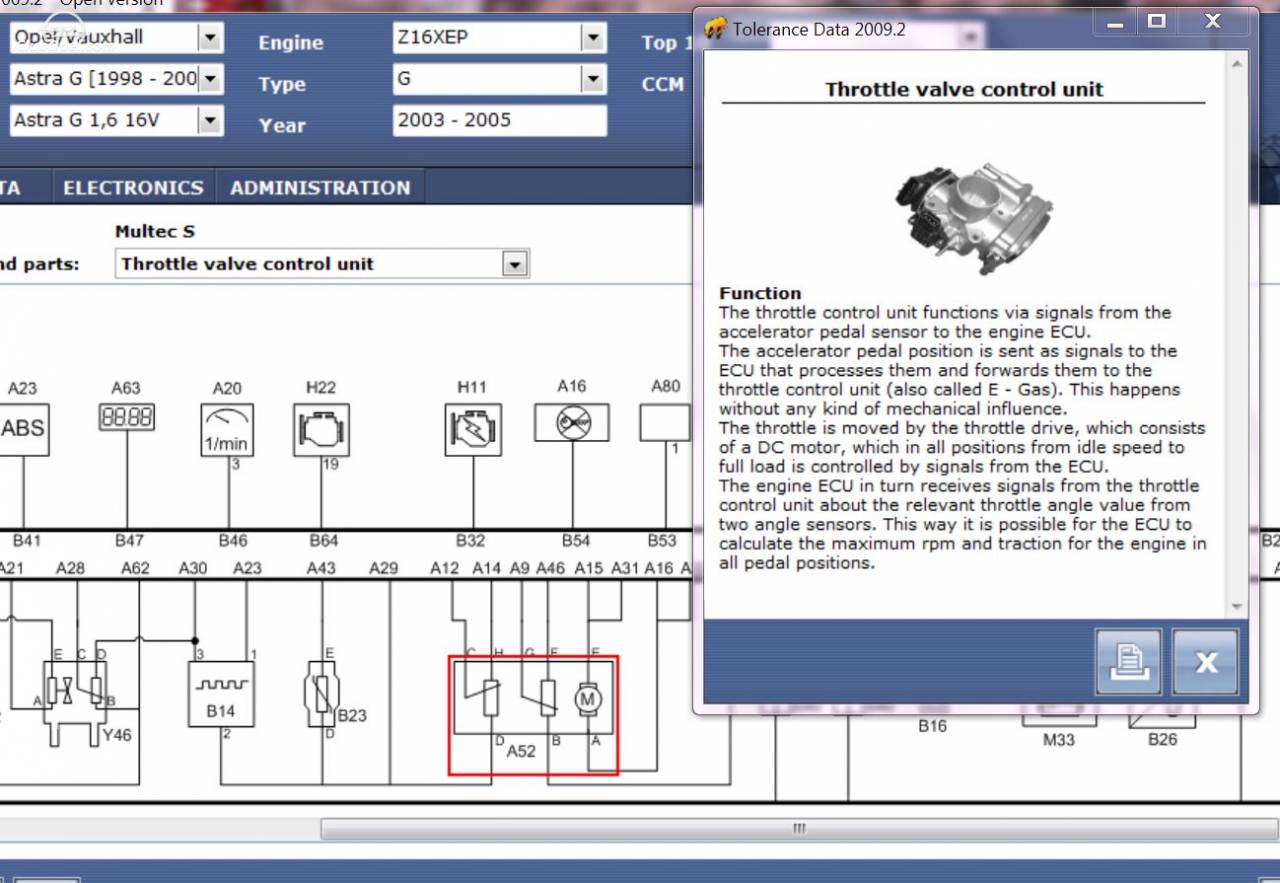Click connector pin label A43

(321, 568)
